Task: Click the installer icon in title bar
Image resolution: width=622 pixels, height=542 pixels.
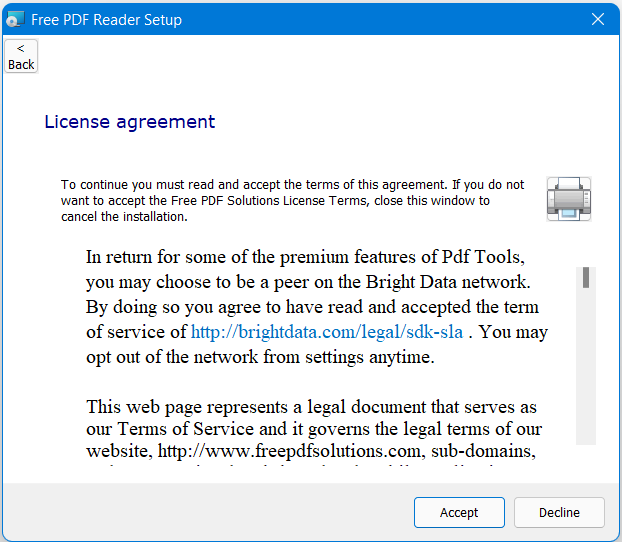Action: point(15,19)
